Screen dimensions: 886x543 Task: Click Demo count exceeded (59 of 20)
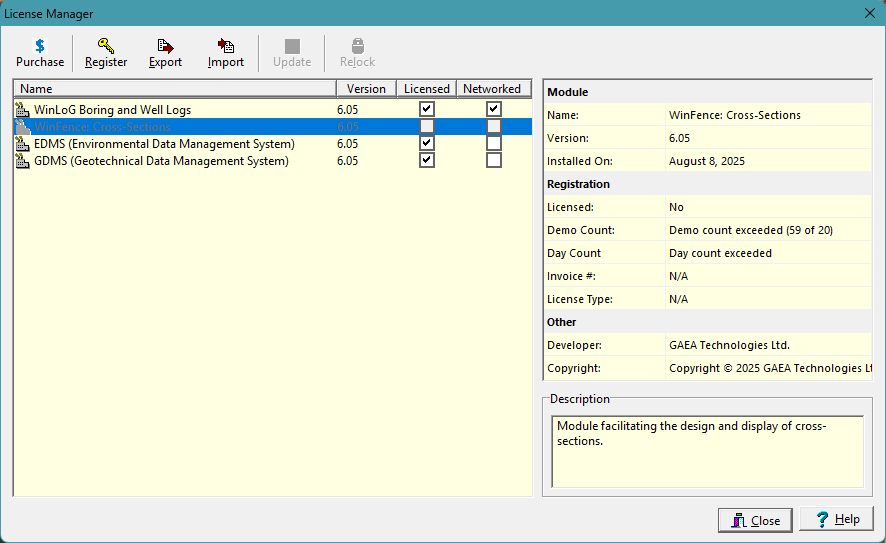coord(751,230)
